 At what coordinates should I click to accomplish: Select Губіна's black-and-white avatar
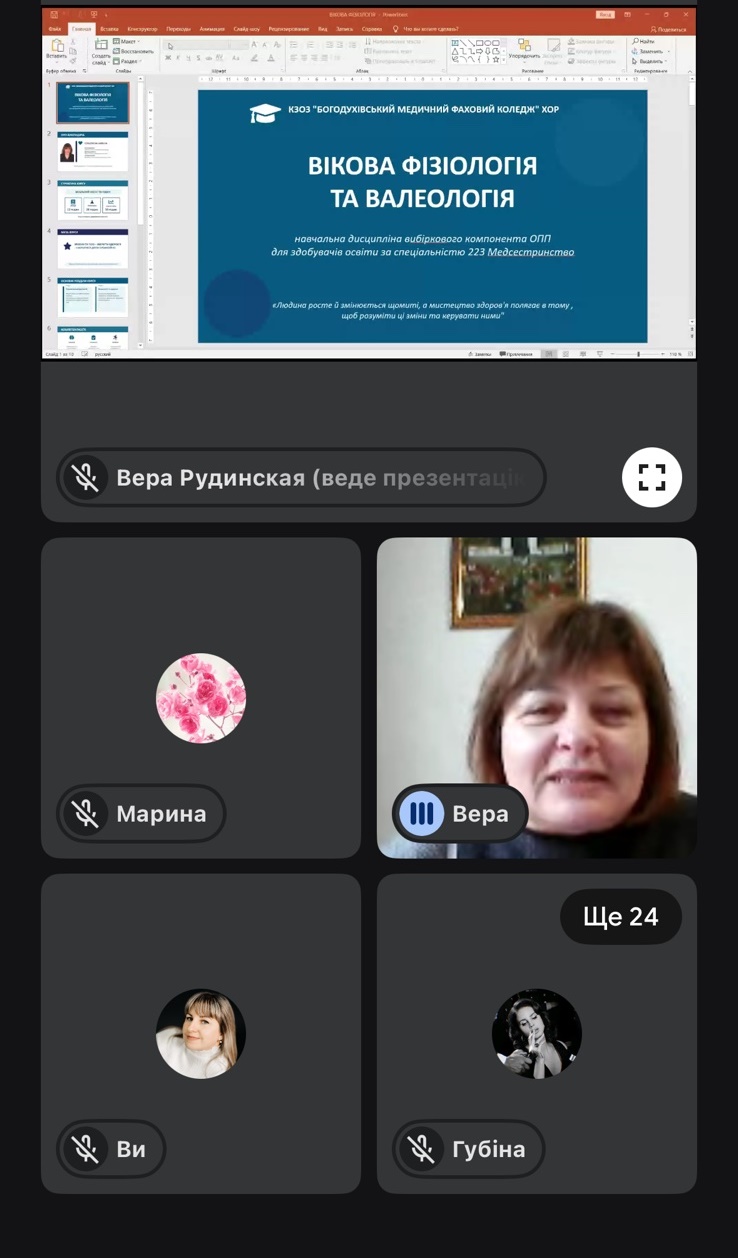click(x=537, y=1034)
